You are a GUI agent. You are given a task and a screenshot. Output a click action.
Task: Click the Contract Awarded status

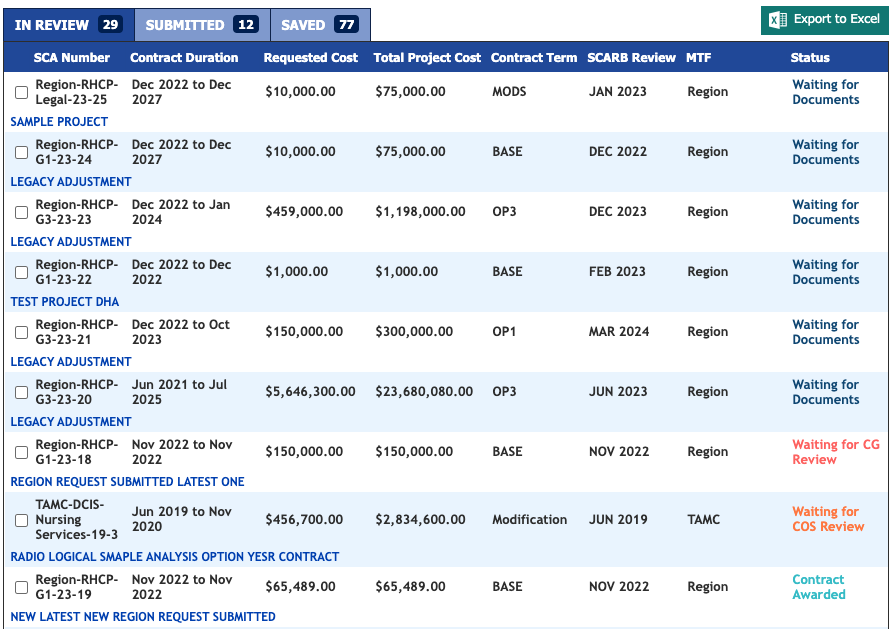click(818, 587)
